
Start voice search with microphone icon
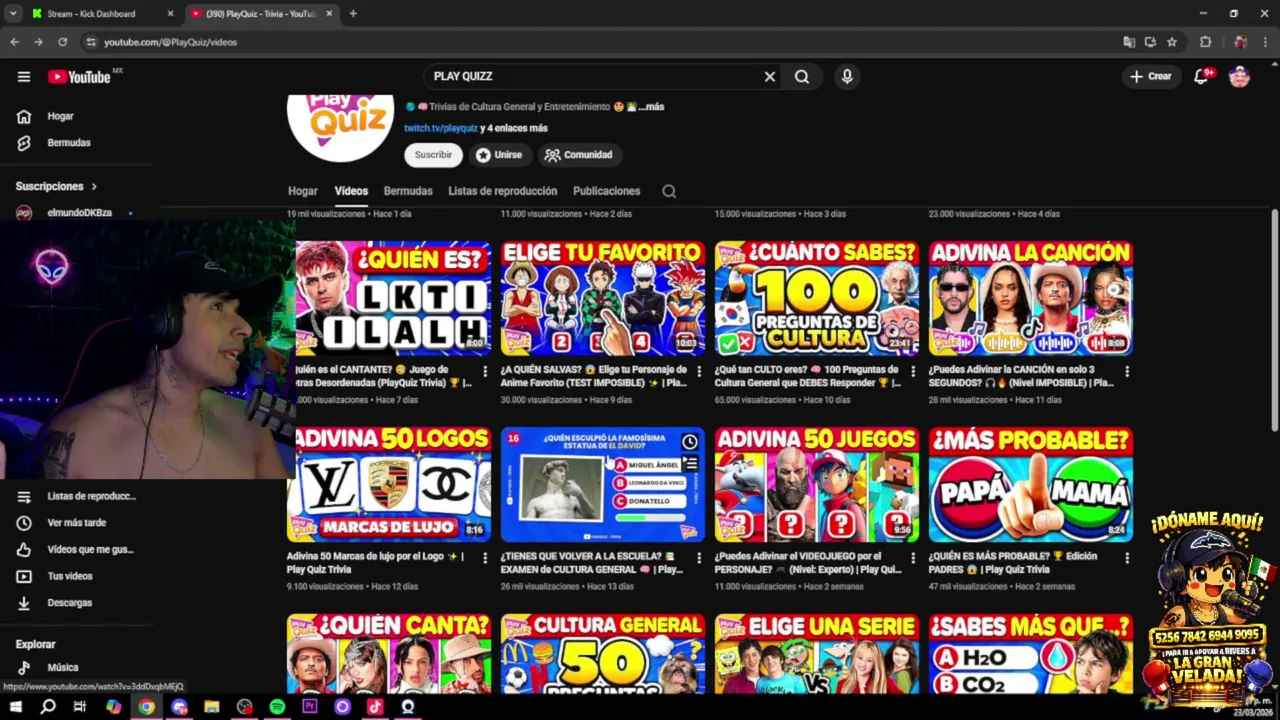pyautogui.click(x=847, y=76)
